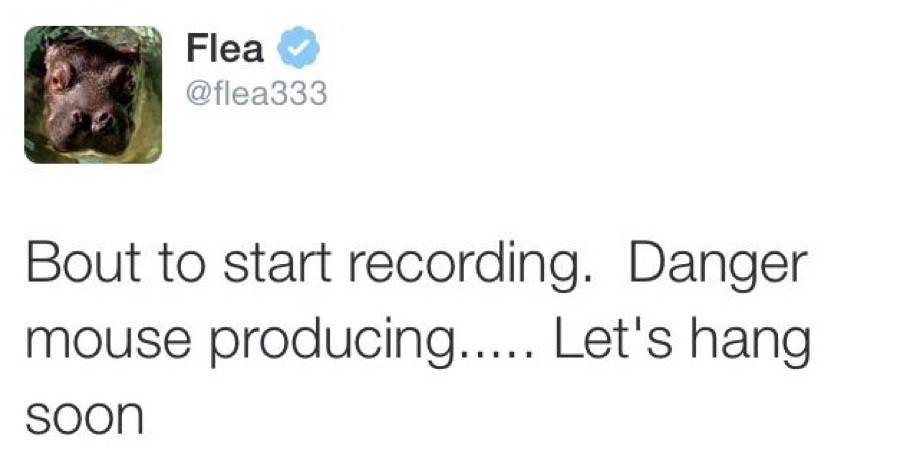Click the display name Flea
This screenshot has width=900, height=471.
225,48
